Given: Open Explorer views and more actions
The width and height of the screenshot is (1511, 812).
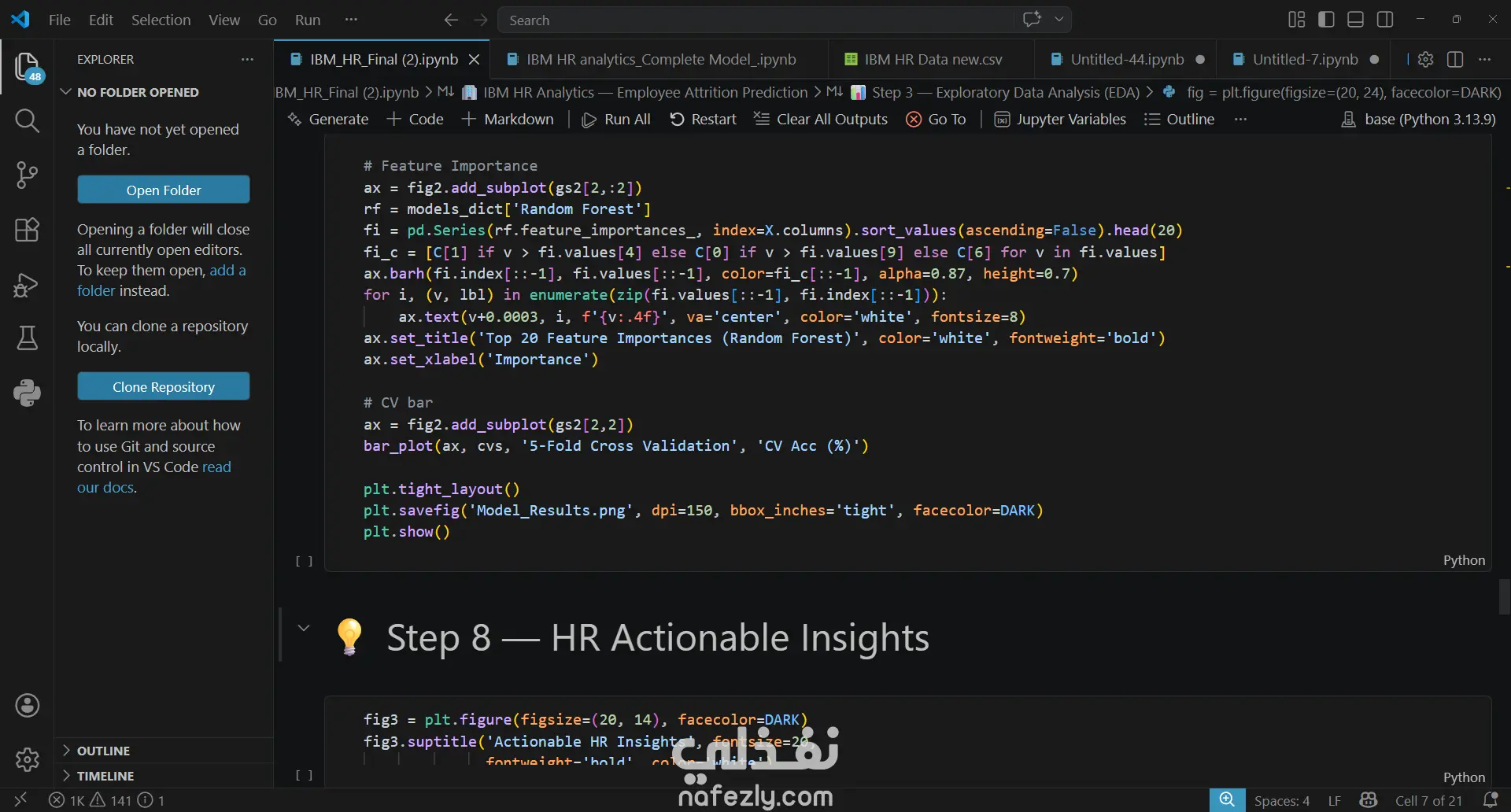Looking at the screenshot, I should coord(247,59).
